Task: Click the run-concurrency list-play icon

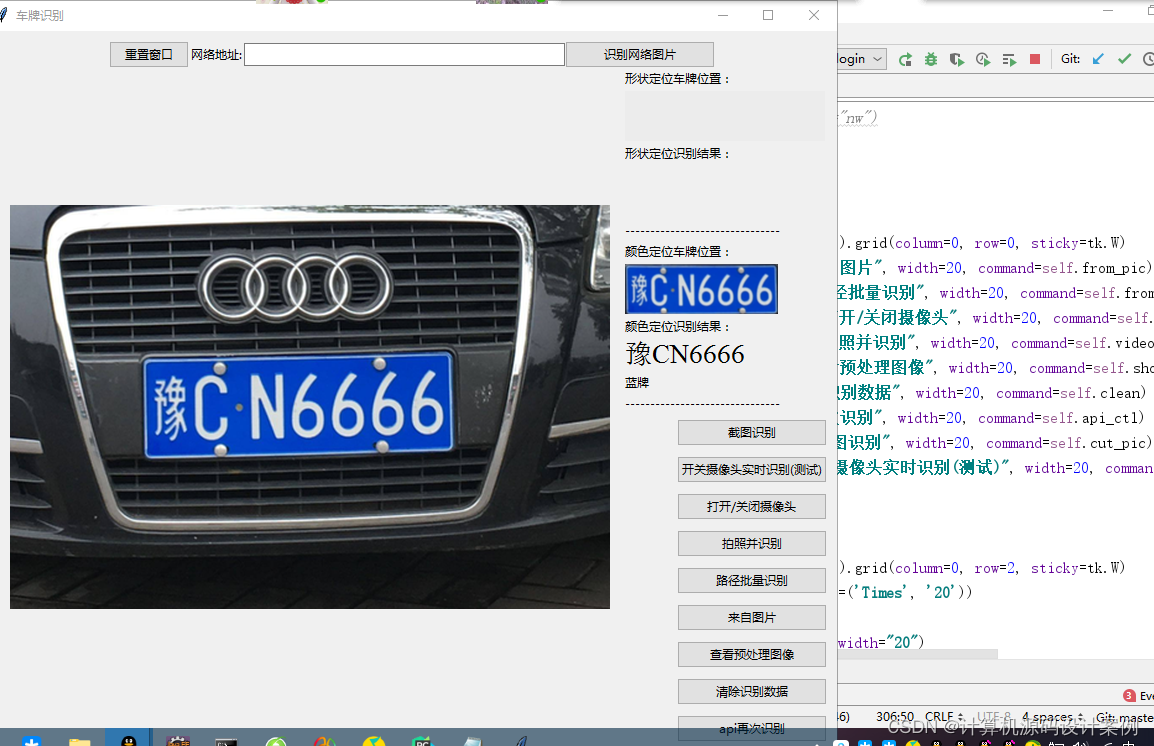Action: tap(1009, 60)
